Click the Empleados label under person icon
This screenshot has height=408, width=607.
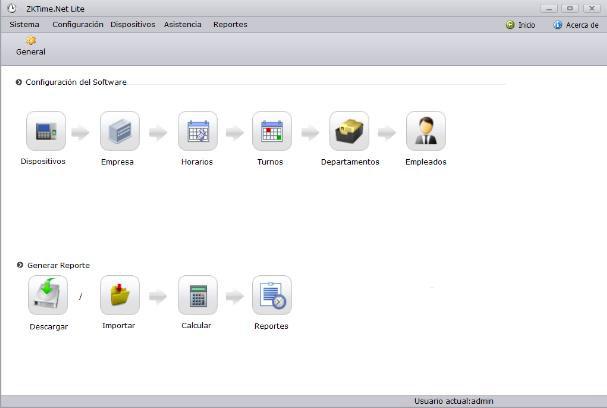coord(426,162)
